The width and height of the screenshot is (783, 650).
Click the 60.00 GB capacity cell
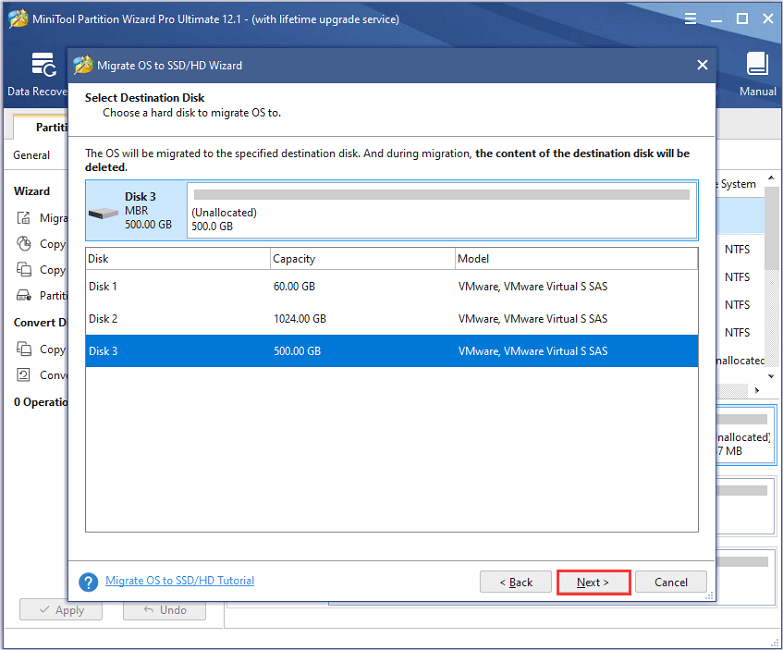pos(294,287)
